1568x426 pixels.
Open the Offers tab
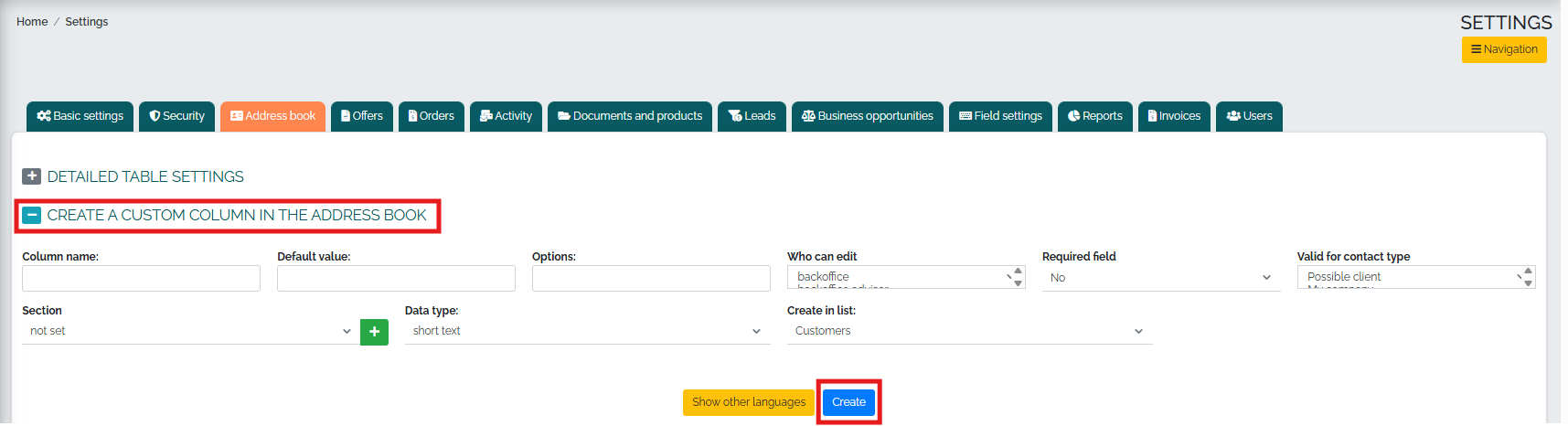tap(361, 116)
